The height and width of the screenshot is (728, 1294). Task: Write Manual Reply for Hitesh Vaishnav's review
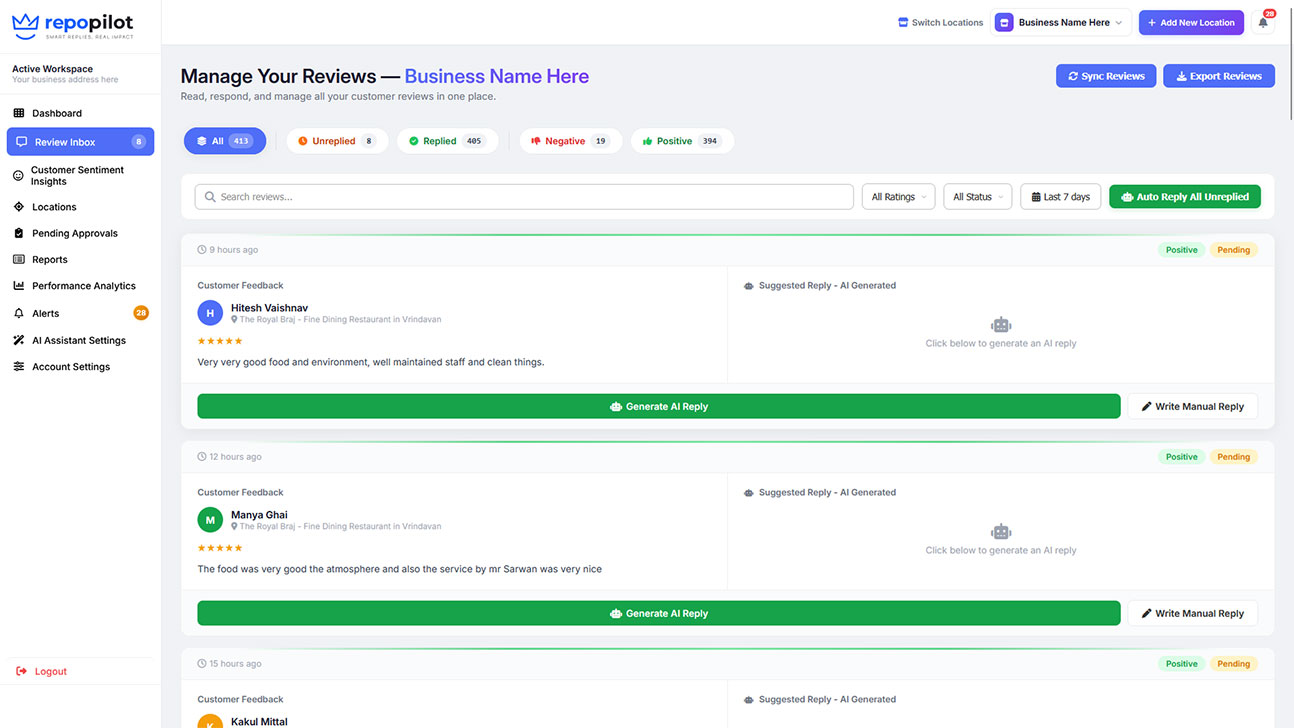1193,406
